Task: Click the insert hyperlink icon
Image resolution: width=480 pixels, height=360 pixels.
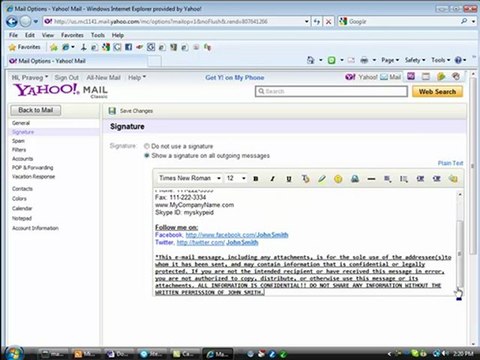Action: (x=355, y=179)
